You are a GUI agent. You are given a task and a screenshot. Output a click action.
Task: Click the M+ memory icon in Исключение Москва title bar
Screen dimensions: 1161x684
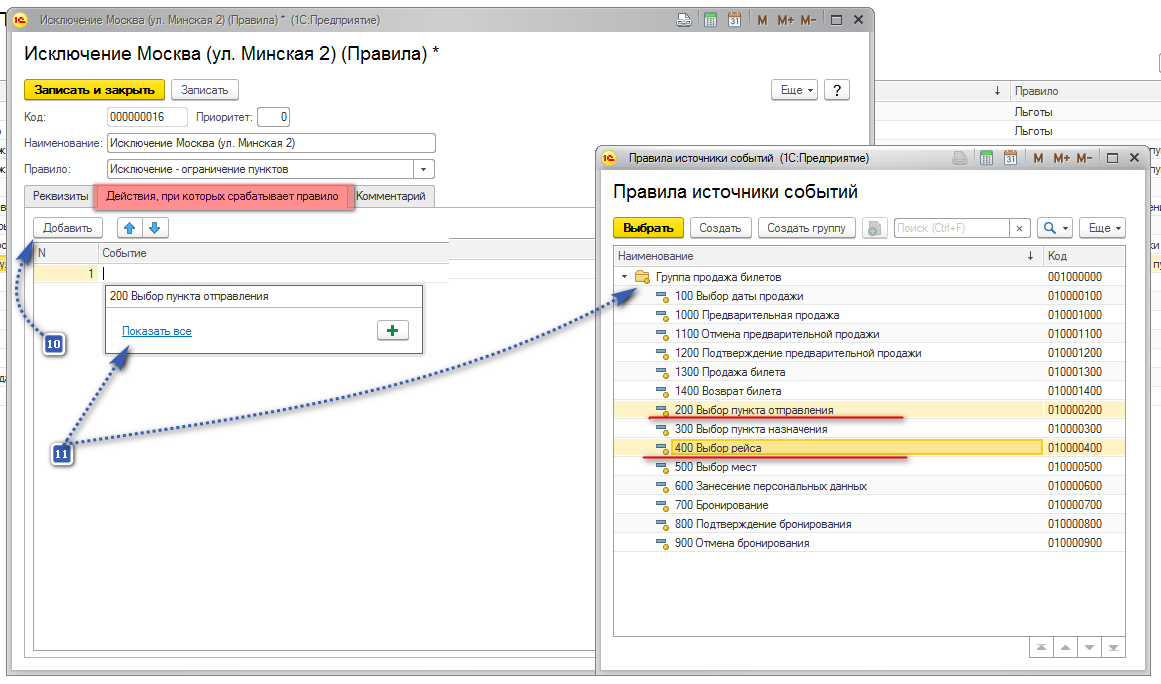pyautogui.click(x=785, y=20)
